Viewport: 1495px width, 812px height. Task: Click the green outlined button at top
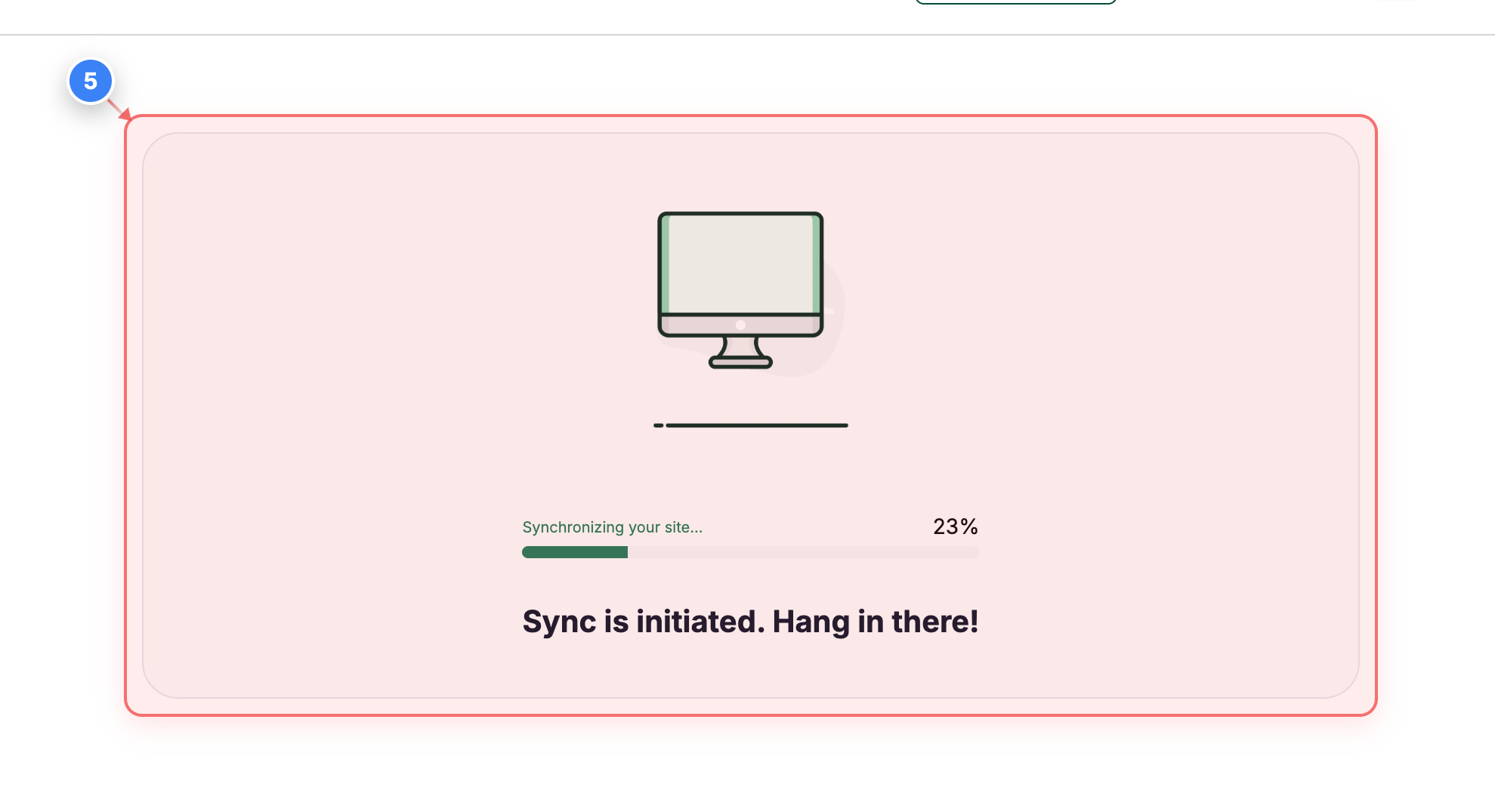[1016, 2]
